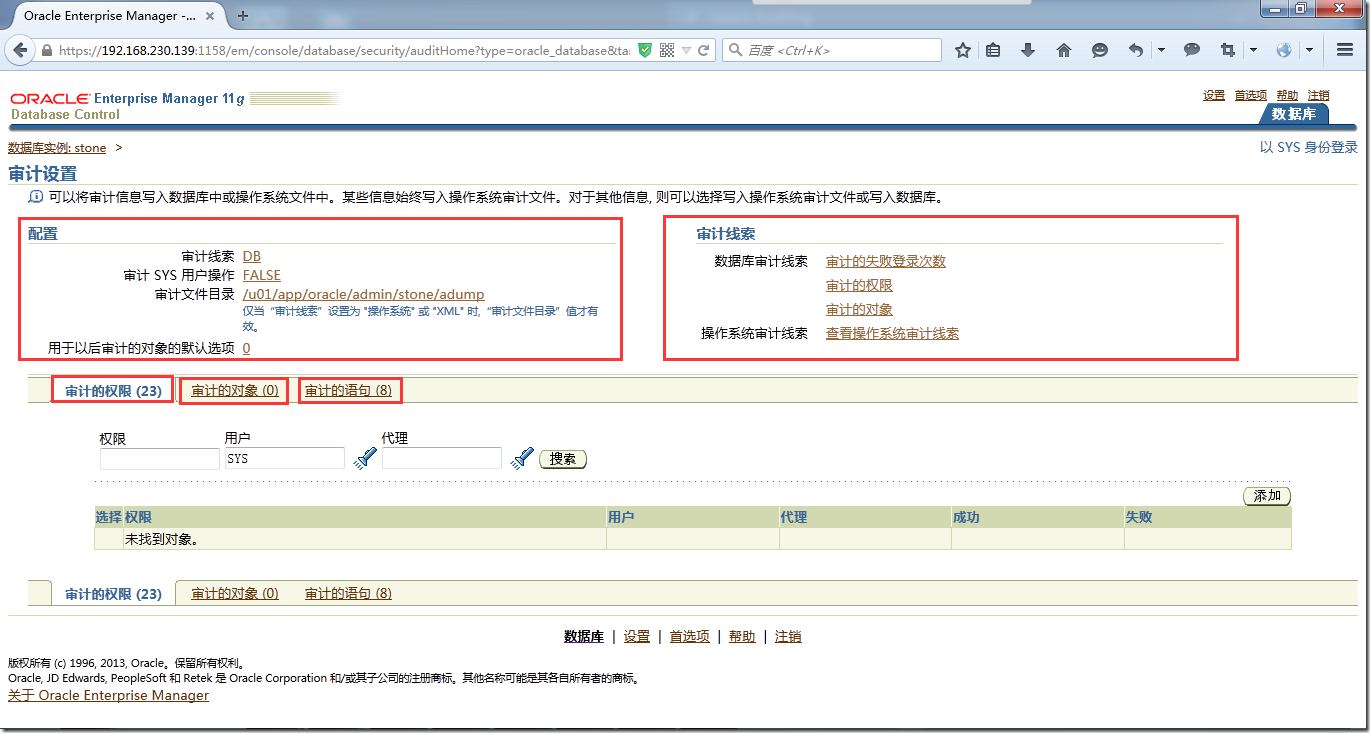Click the green shield icon in address bar
Image resolution: width=1370 pixels, height=733 pixels.
coord(645,50)
